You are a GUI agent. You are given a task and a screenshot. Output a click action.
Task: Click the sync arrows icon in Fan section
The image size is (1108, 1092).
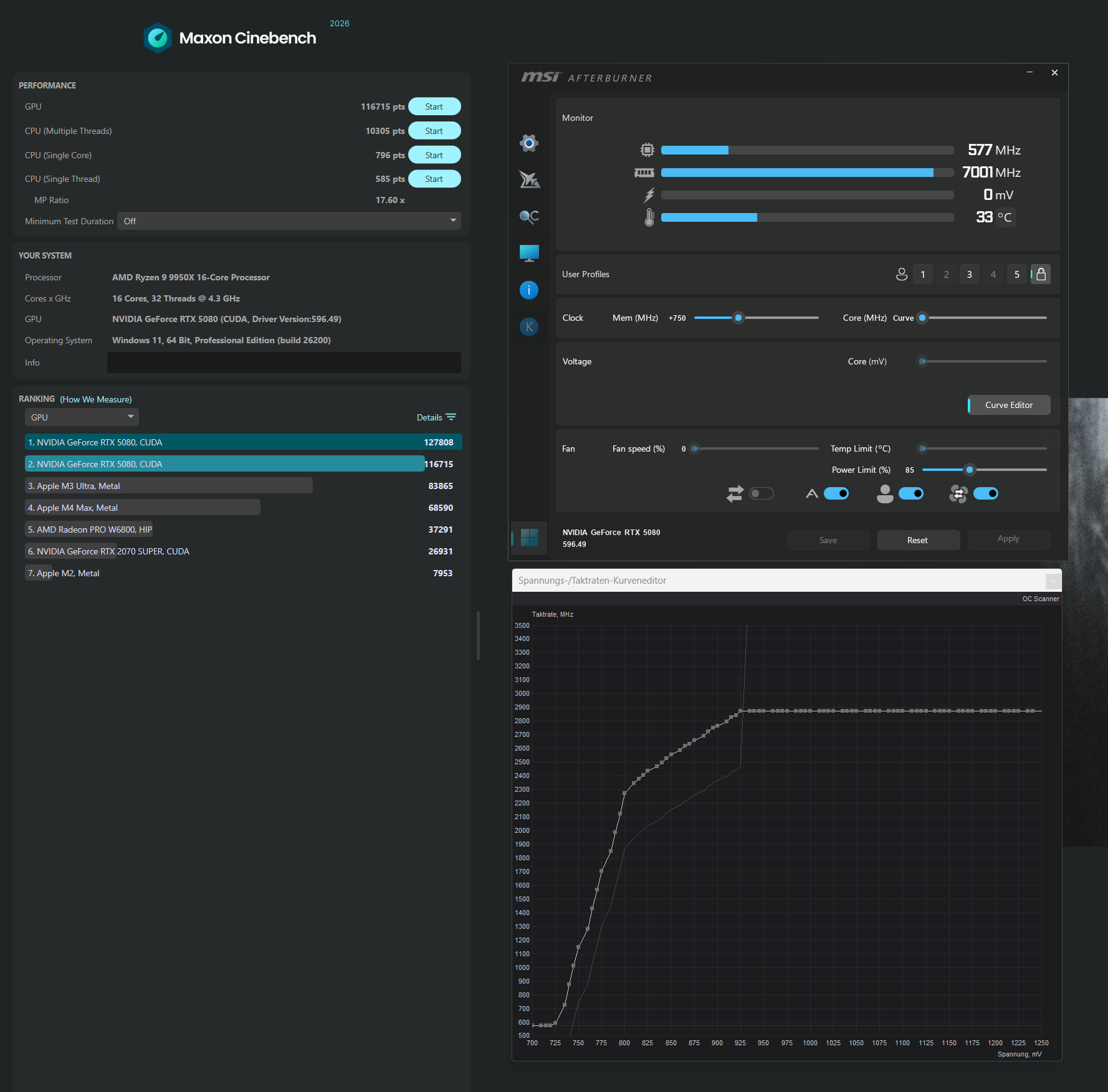click(x=735, y=494)
